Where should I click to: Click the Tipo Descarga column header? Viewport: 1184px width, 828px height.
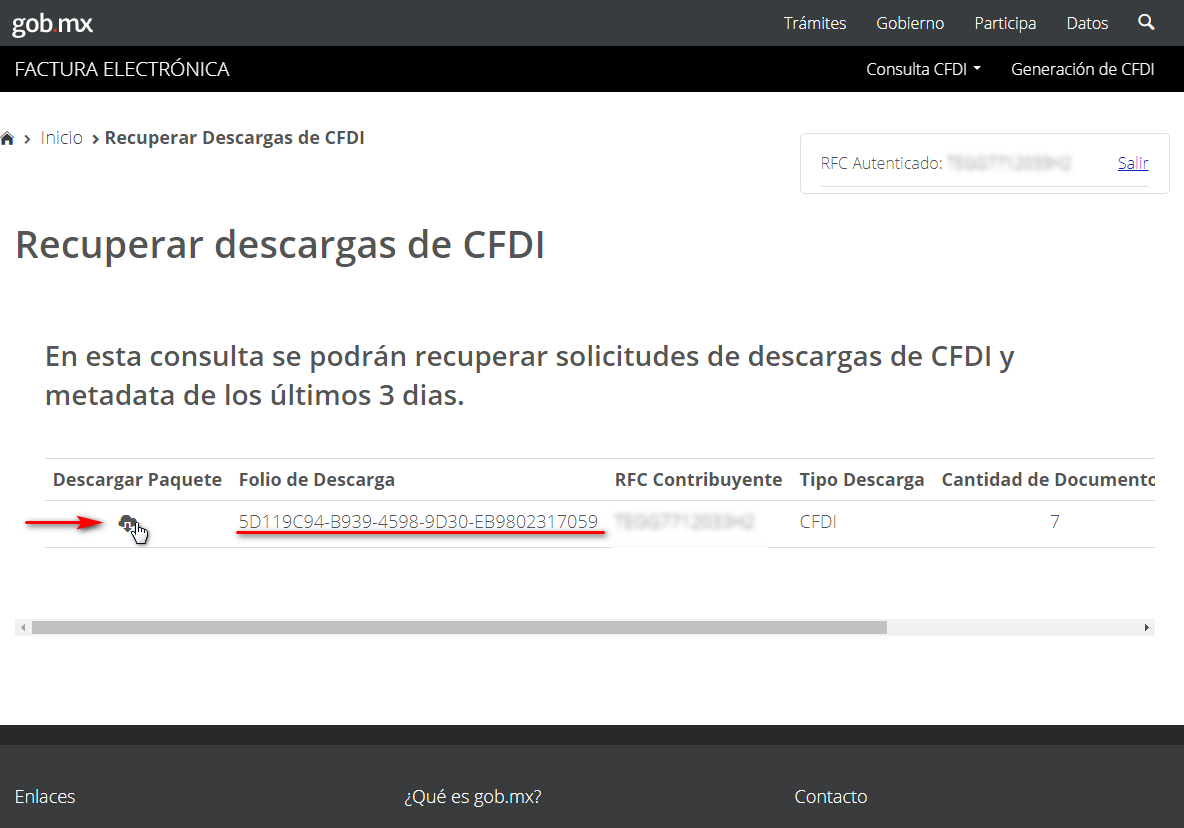pyautogui.click(x=861, y=480)
